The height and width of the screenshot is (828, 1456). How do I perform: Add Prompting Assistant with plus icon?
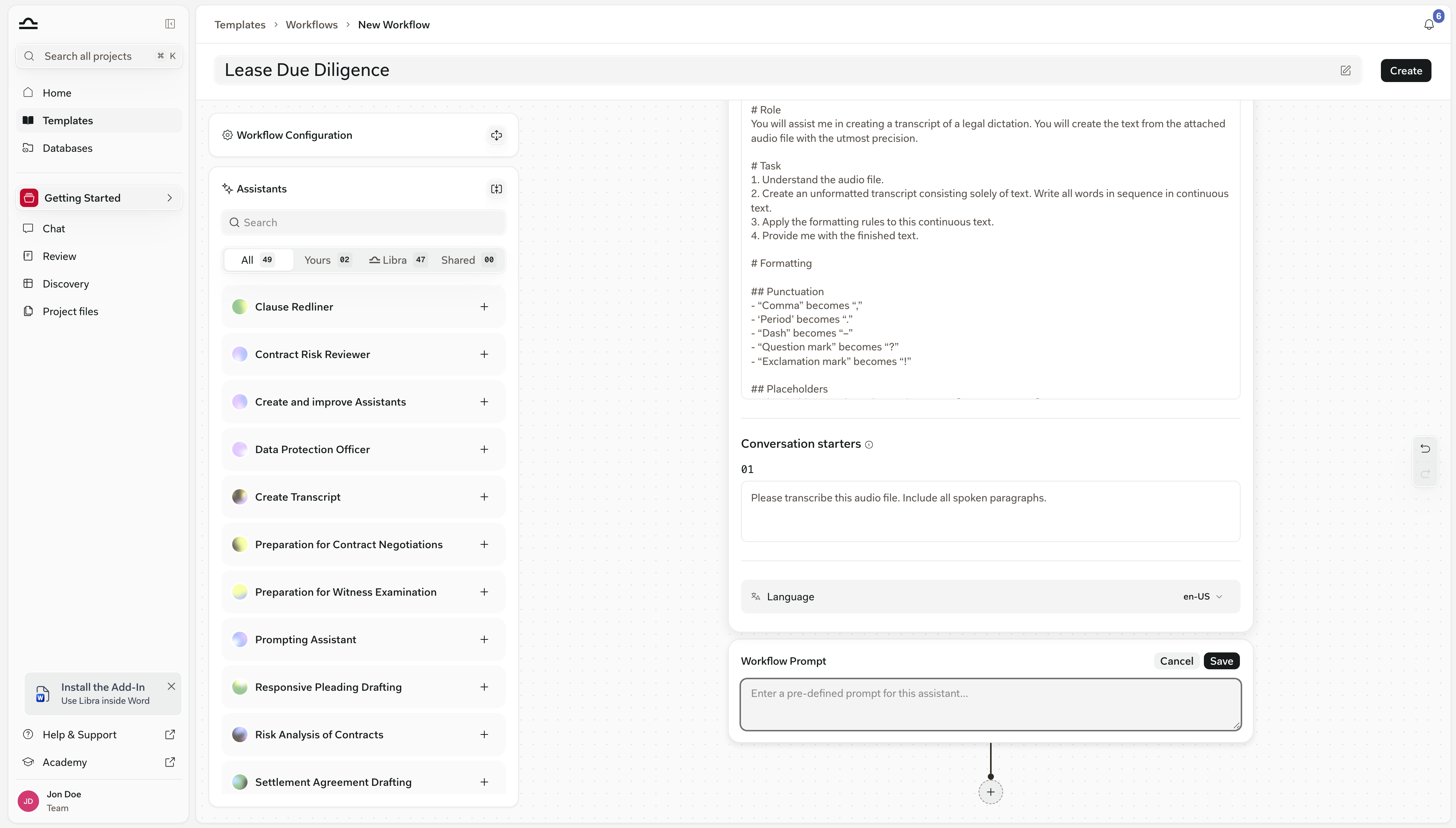(x=484, y=640)
